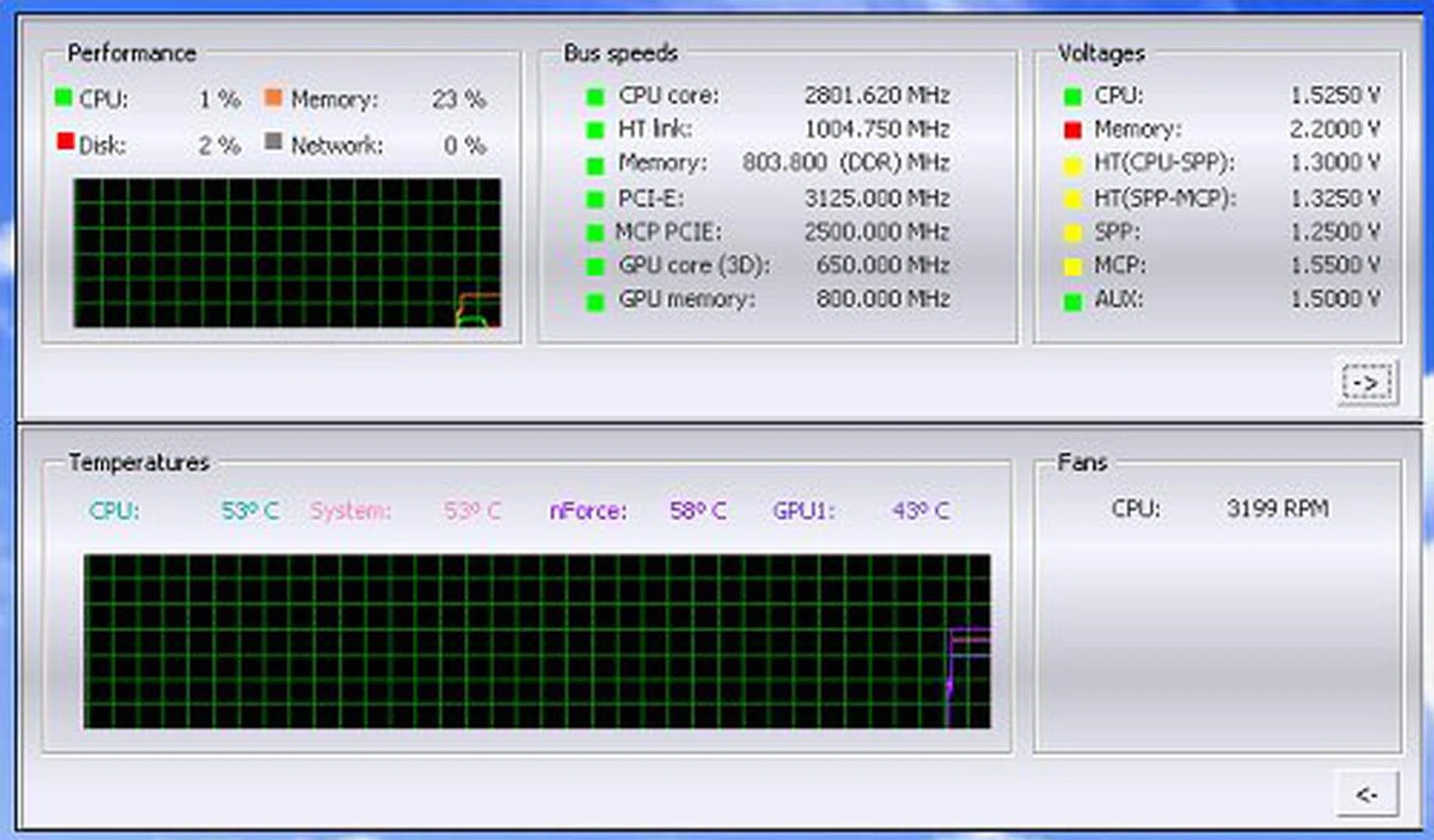Click the Voltages section heading
Image resolution: width=1434 pixels, height=840 pixels.
[x=1101, y=53]
